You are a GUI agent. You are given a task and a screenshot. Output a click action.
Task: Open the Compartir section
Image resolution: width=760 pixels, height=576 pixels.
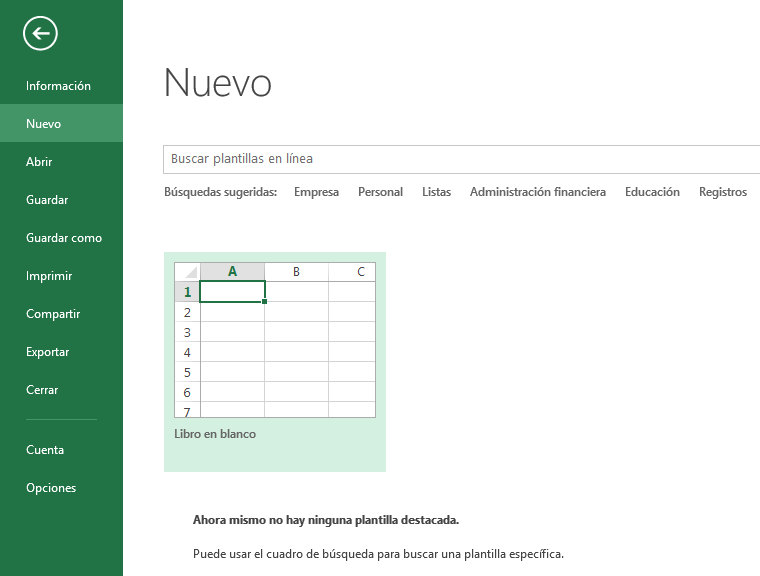click(x=53, y=314)
